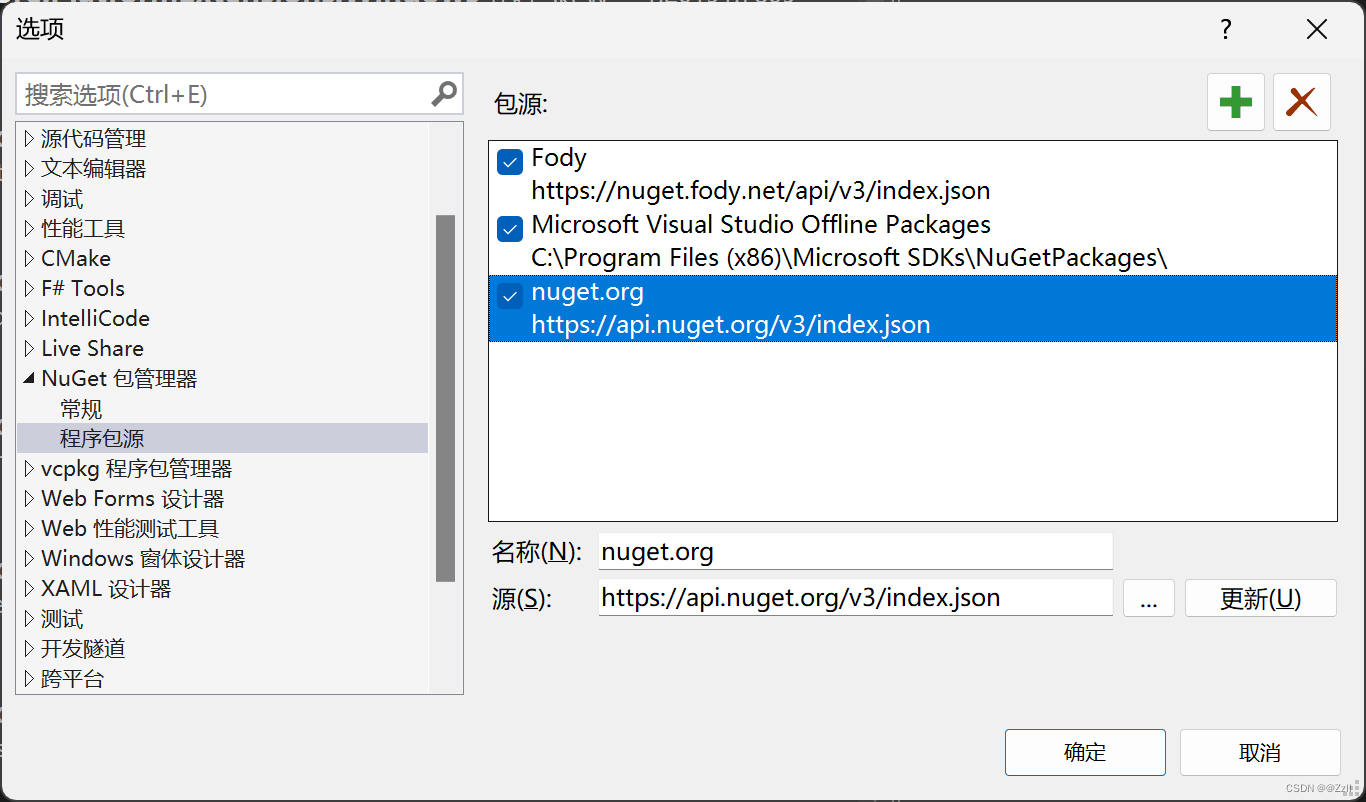Select the Fody entry in the package sources list
The height and width of the screenshot is (802, 1366).
(700, 175)
